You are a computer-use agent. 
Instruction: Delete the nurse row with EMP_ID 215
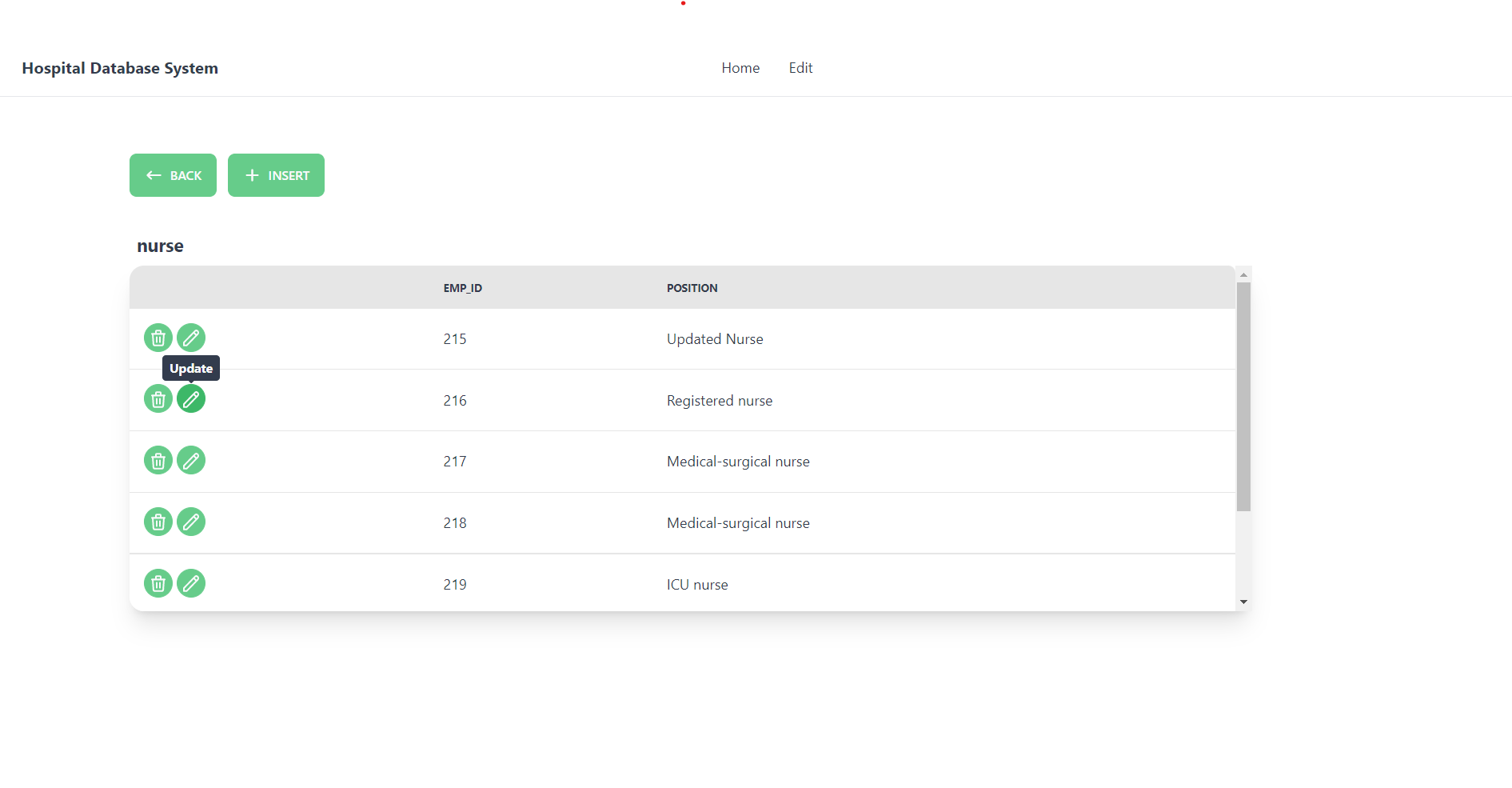coord(158,338)
